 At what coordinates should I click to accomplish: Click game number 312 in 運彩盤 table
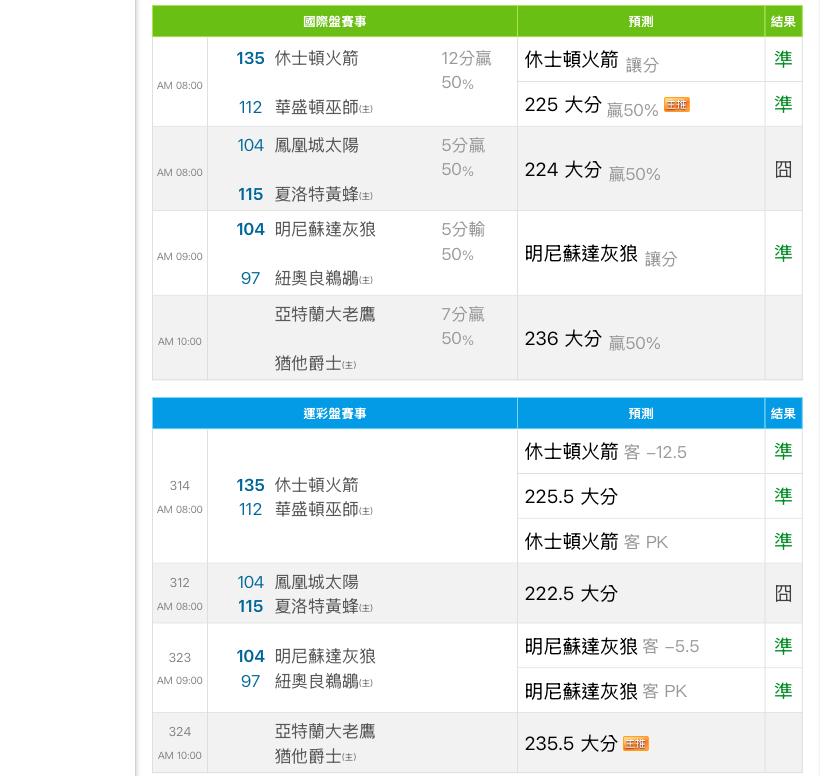180,582
